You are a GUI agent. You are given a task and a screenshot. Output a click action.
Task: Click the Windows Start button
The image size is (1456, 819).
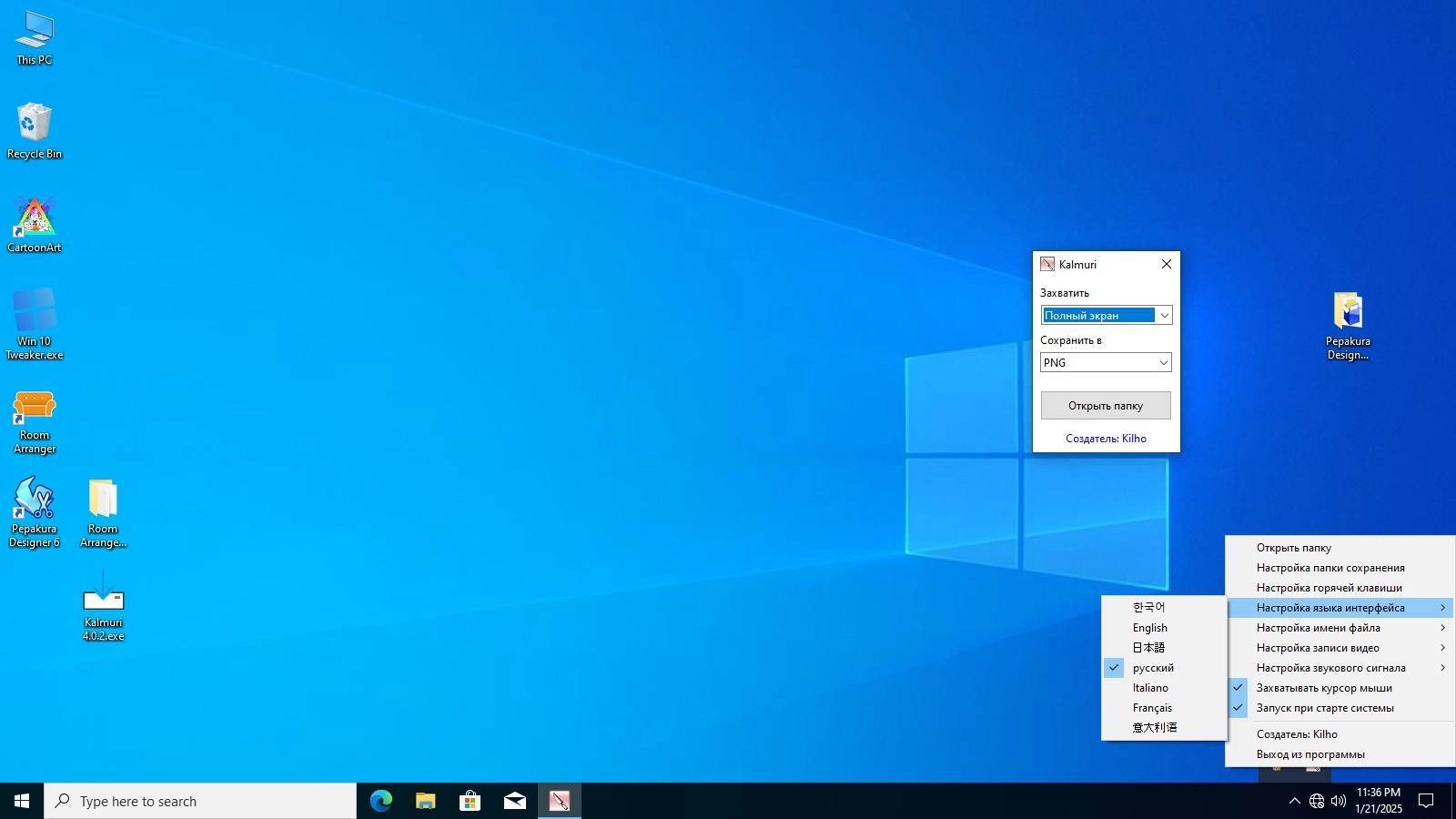(22, 801)
